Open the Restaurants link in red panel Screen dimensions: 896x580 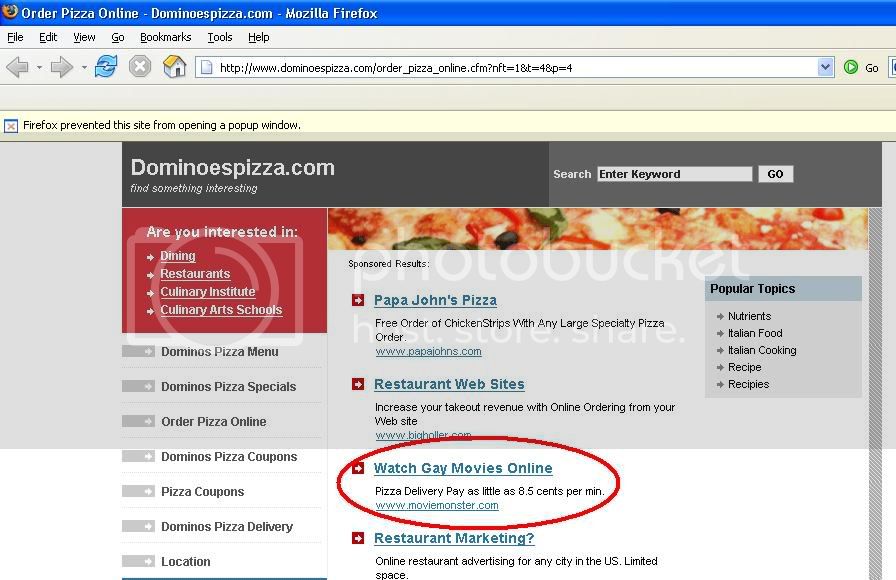(195, 274)
